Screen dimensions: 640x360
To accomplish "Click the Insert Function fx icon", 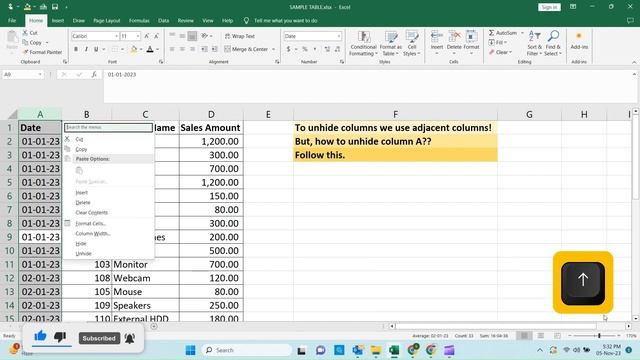I will point(94,75).
